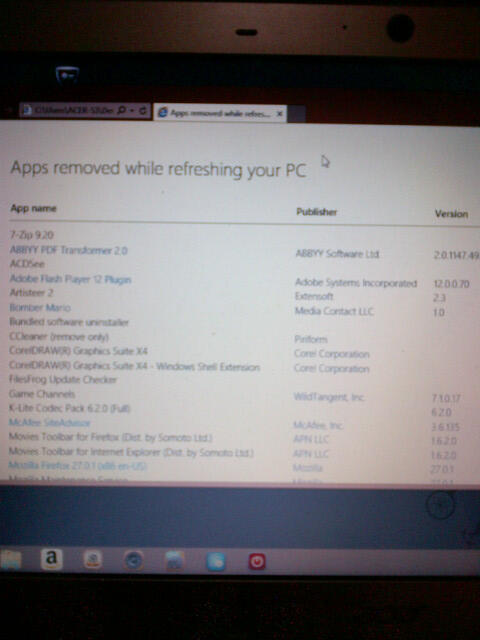
Task: Click the 'Game Channels' entry
Action: 42,394
